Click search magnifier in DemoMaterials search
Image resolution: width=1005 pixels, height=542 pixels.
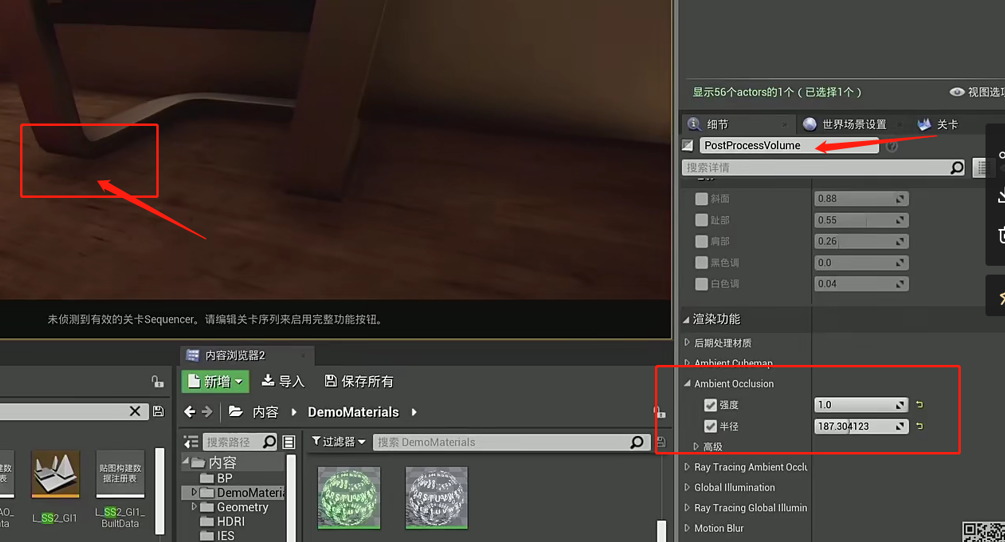(637, 442)
